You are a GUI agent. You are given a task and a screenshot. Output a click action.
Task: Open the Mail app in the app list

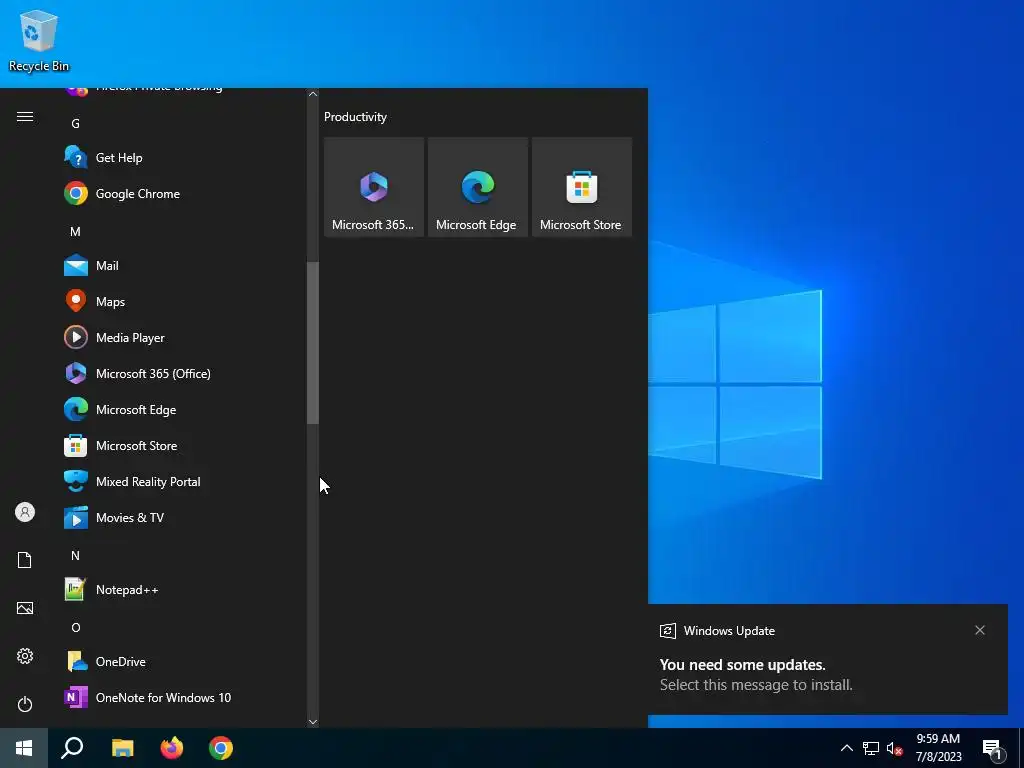pos(183,266)
